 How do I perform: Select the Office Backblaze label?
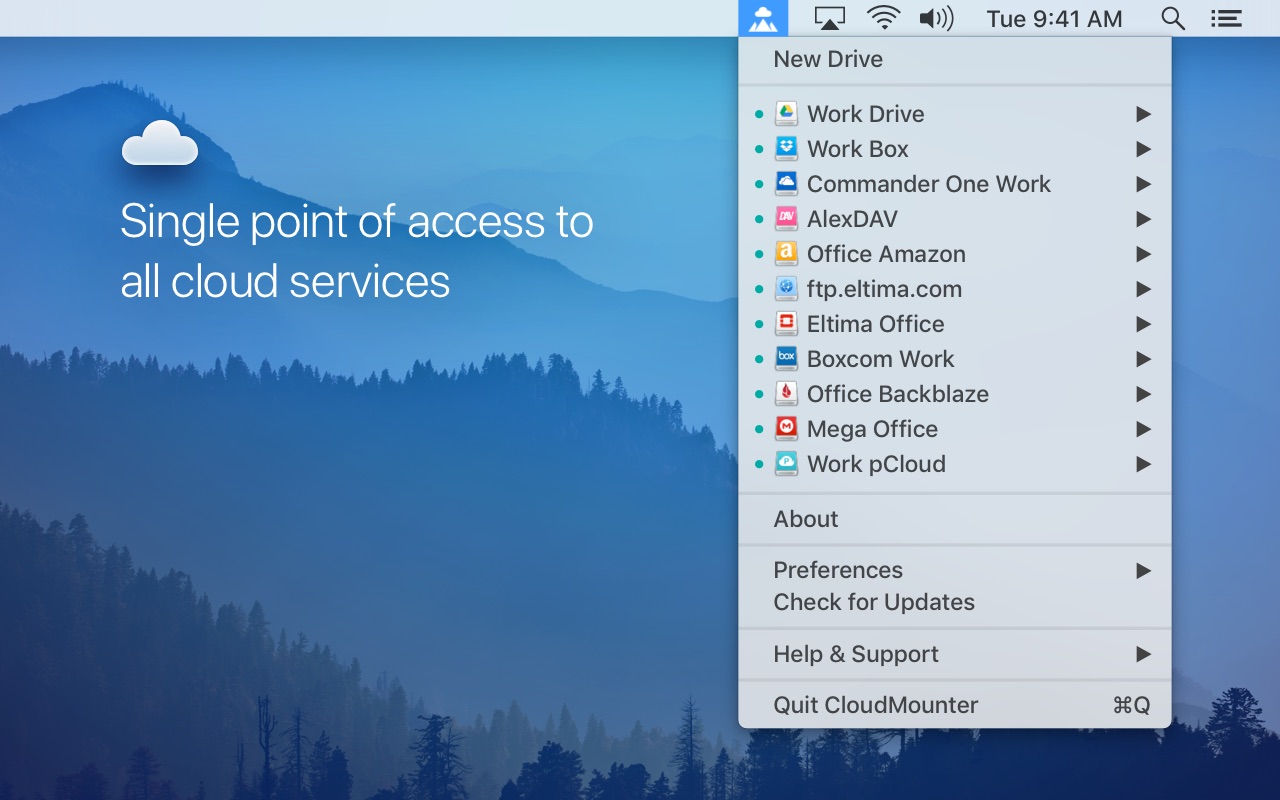point(898,394)
